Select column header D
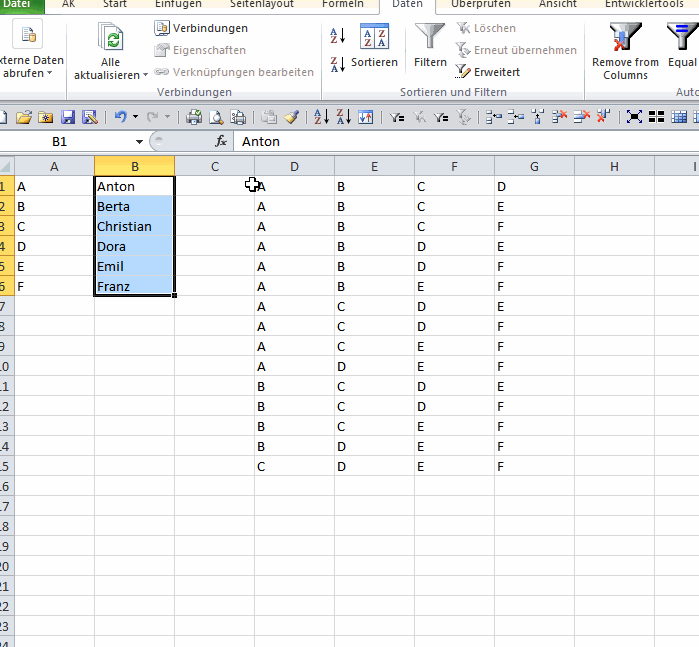 (x=294, y=166)
